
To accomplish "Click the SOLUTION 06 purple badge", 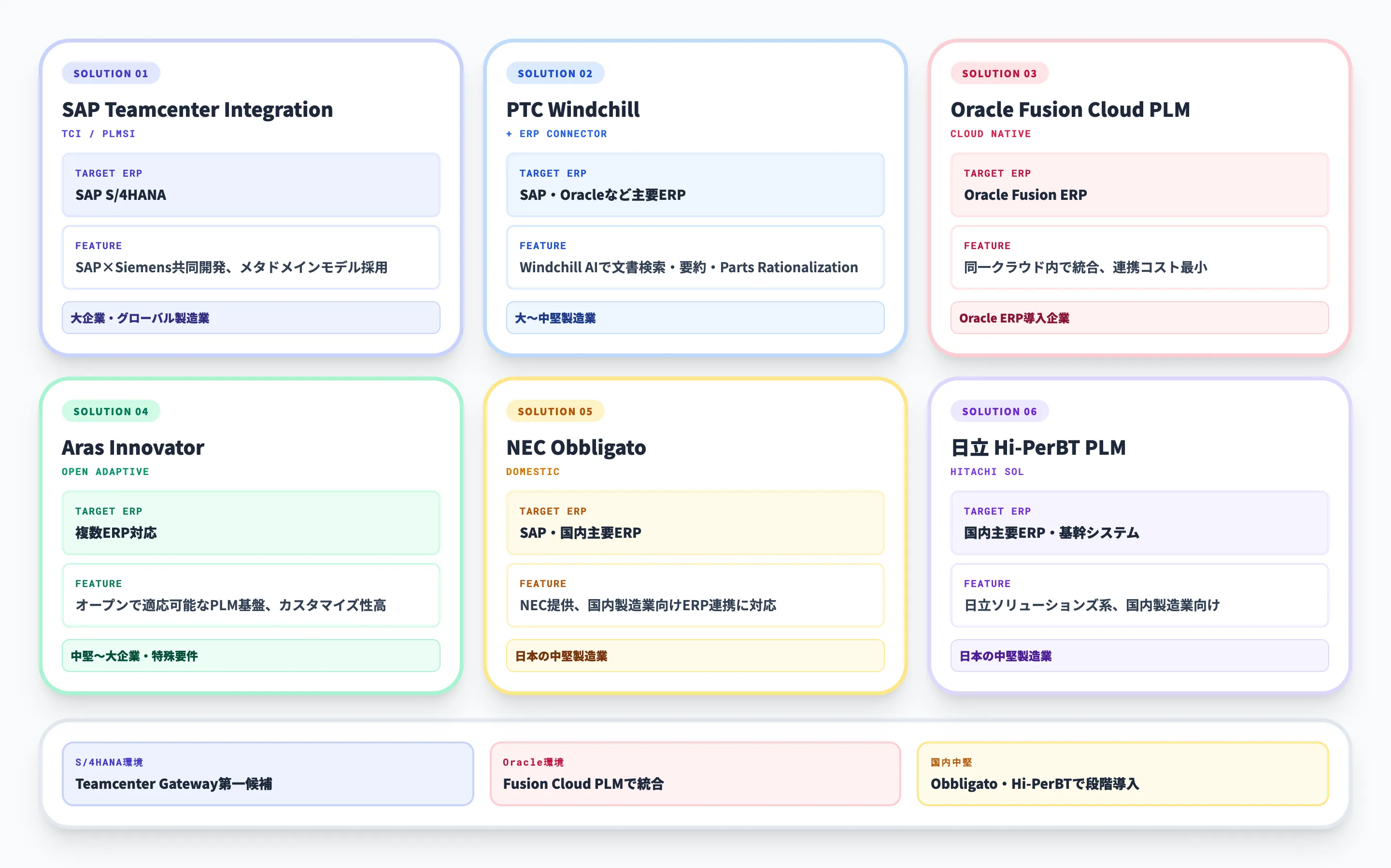I will click(999, 411).
